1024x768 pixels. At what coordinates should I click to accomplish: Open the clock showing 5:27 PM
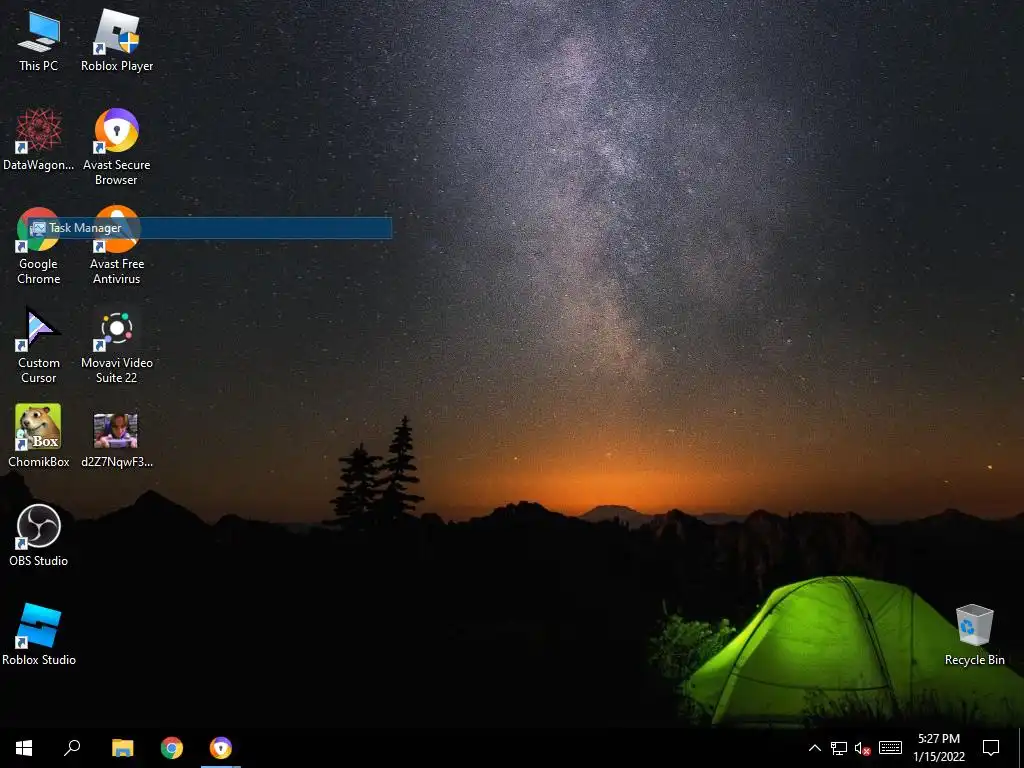938,748
